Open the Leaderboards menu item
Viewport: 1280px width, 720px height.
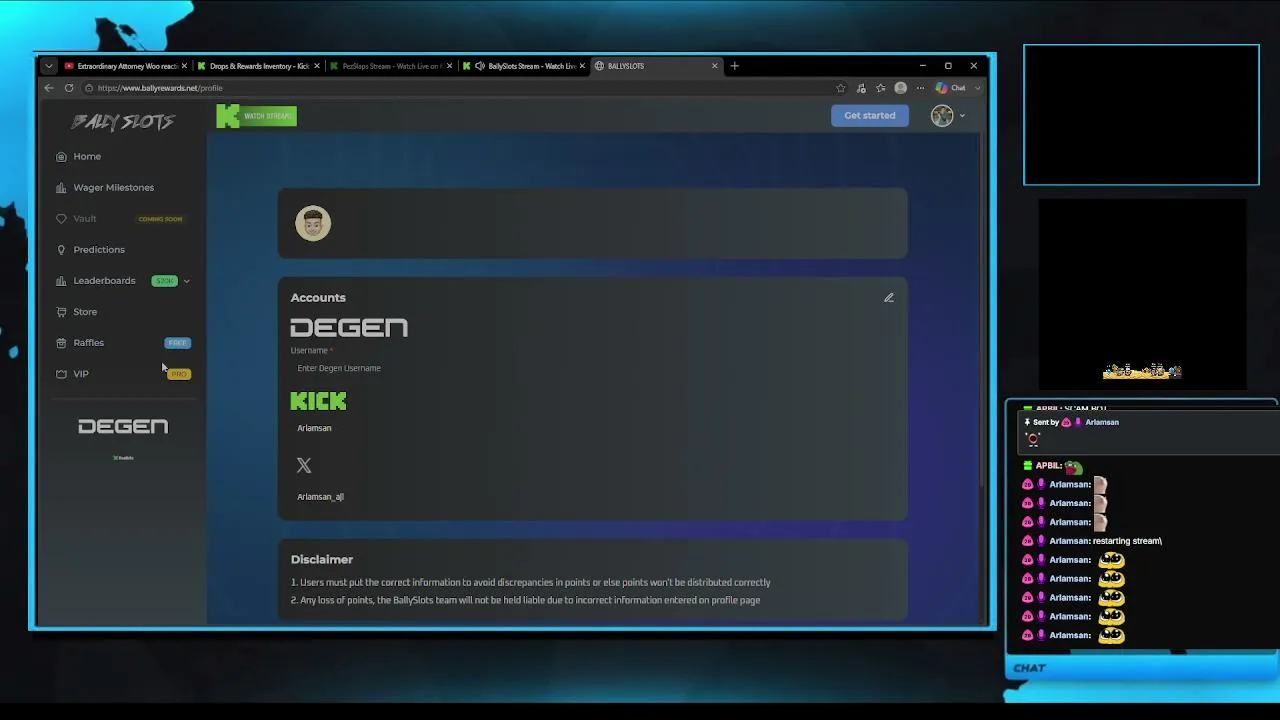pos(104,281)
